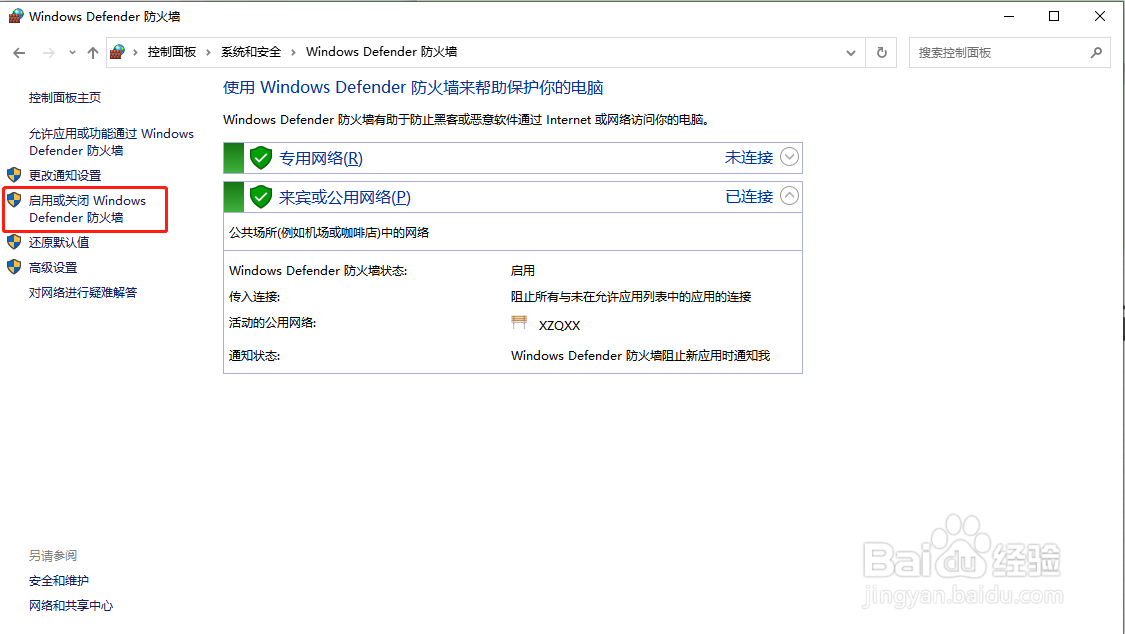Click the XZQXX network bench icon
This screenshot has width=1125, height=634.
pyautogui.click(x=519, y=322)
